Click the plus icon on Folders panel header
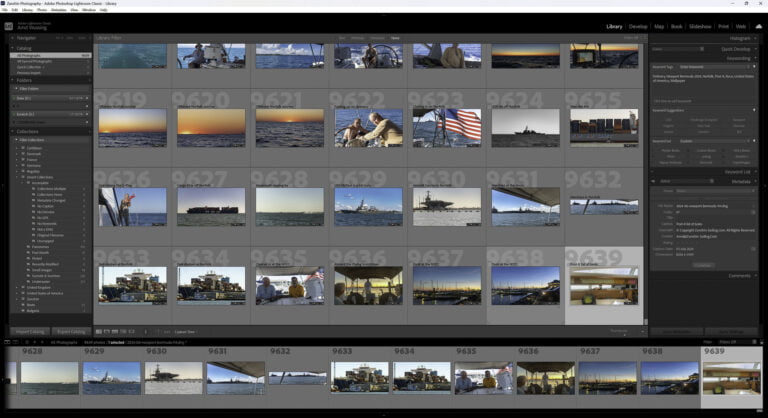Screen dimensions: 768x418 pos(89,80)
